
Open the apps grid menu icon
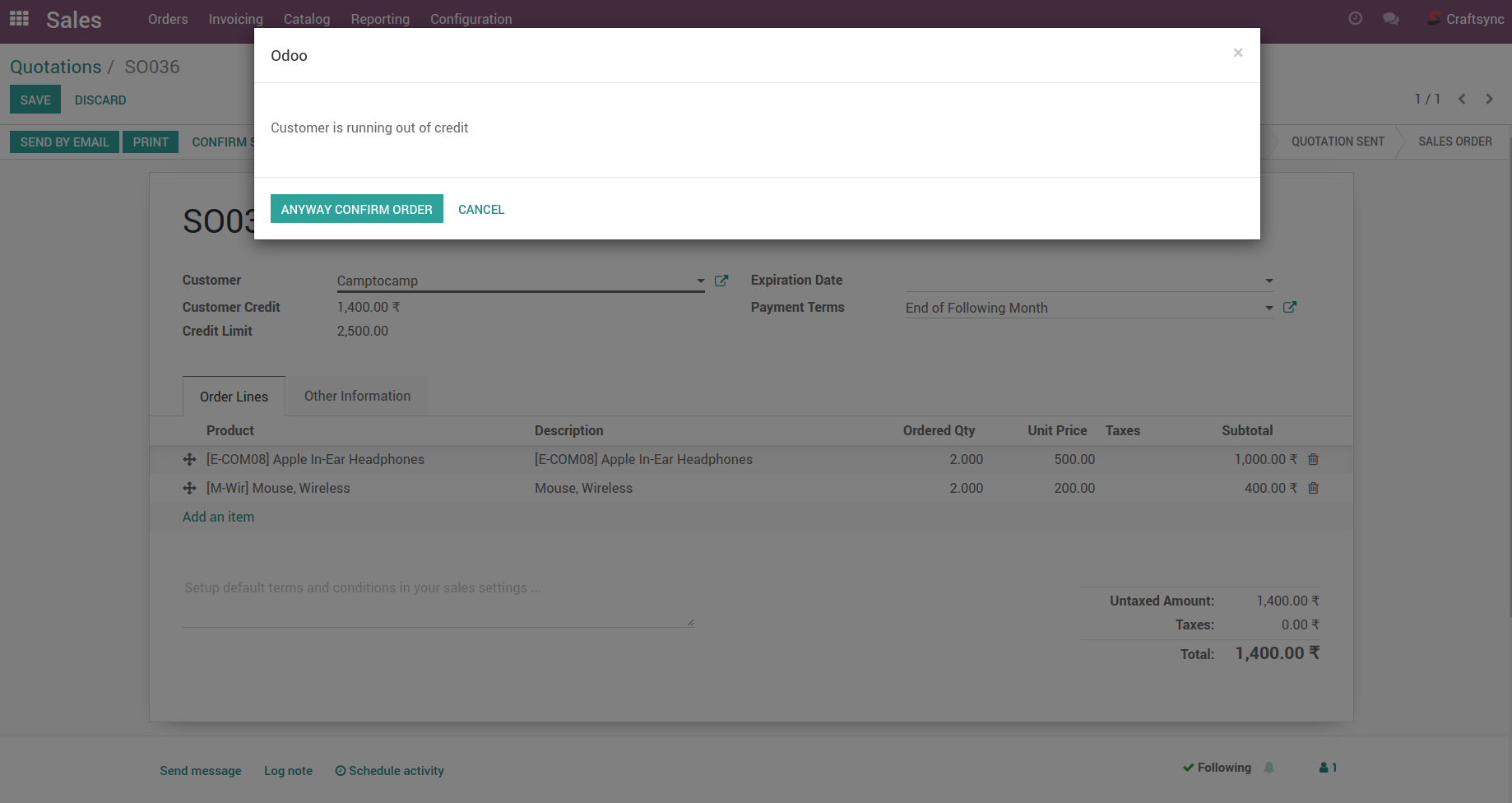[19, 18]
